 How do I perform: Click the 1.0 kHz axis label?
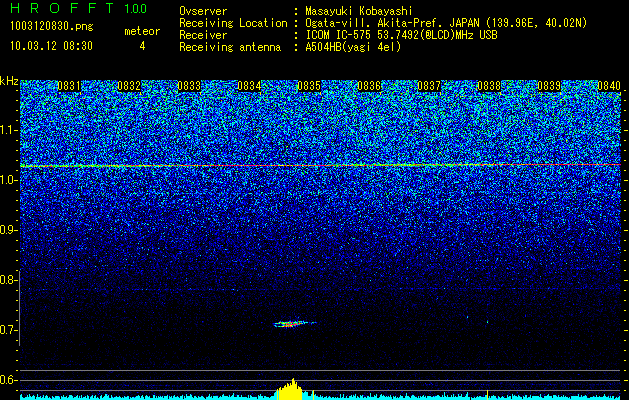[7, 180]
